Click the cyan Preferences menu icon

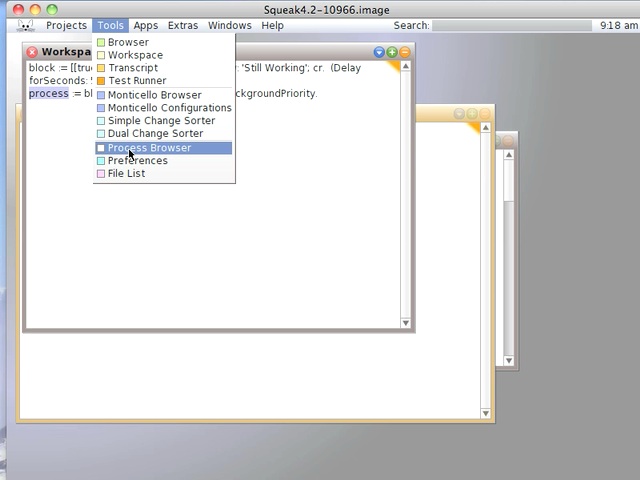click(101, 161)
